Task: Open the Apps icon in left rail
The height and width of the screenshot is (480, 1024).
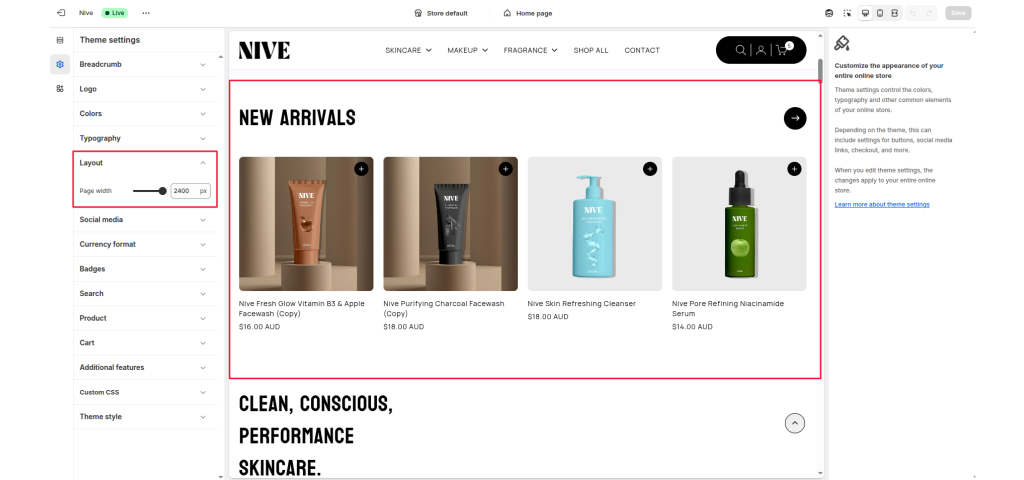Action: tap(60, 89)
